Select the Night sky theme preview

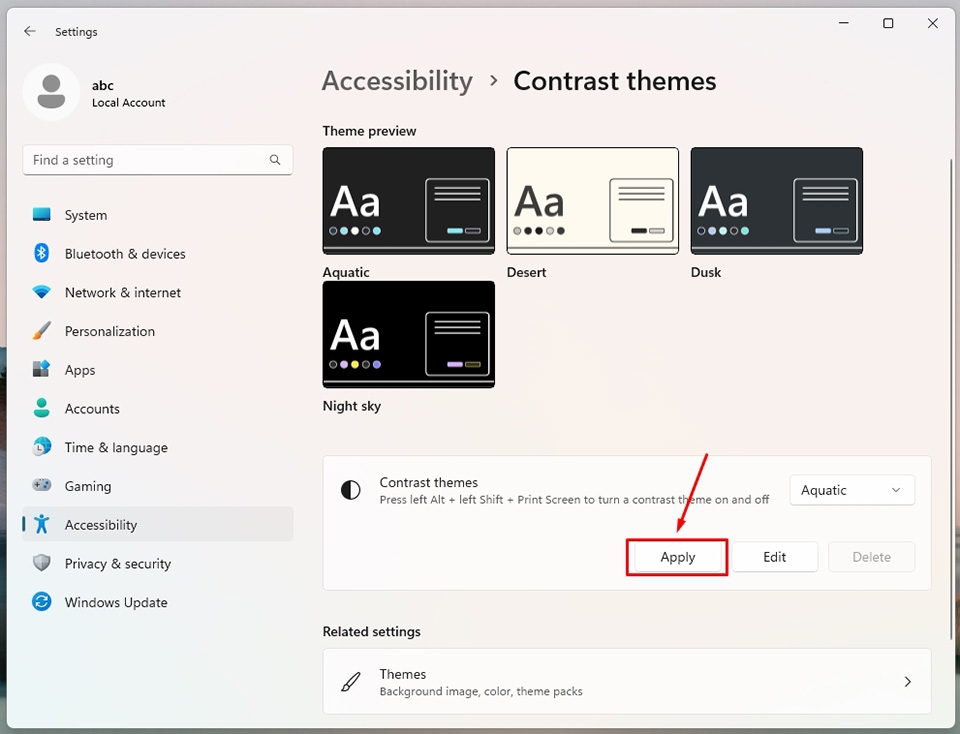[408, 334]
